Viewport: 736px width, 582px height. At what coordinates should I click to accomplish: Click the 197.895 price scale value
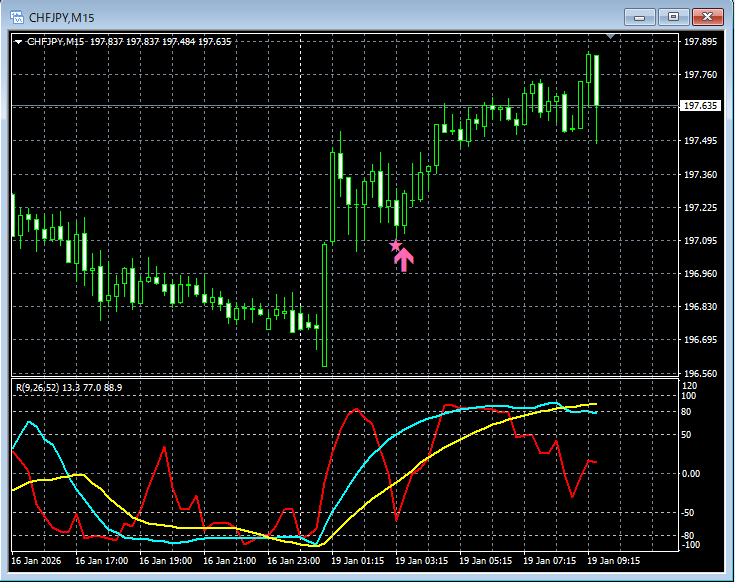point(700,42)
